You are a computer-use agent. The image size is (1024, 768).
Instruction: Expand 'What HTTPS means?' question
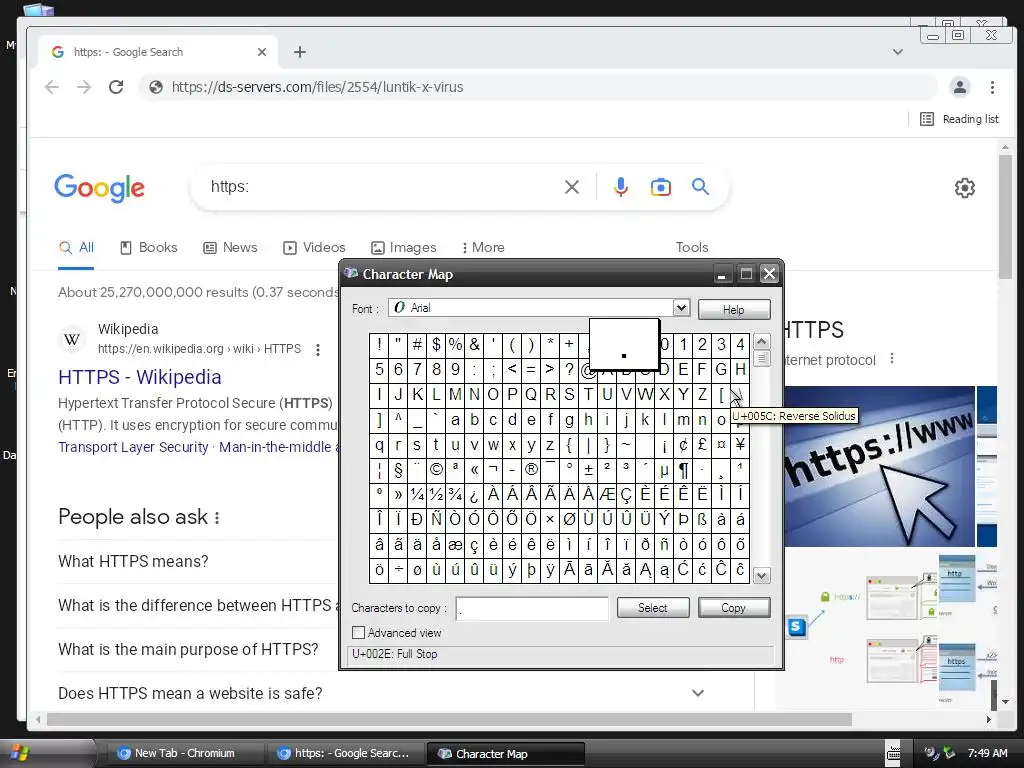coord(133,562)
